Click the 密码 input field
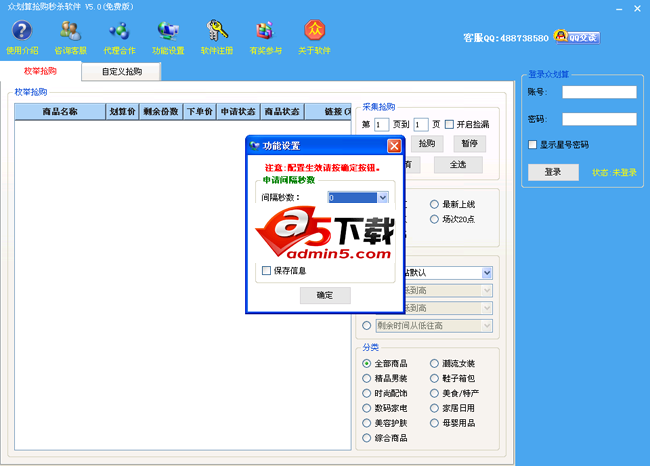Image resolution: width=650 pixels, height=466 pixels. point(599,119)
